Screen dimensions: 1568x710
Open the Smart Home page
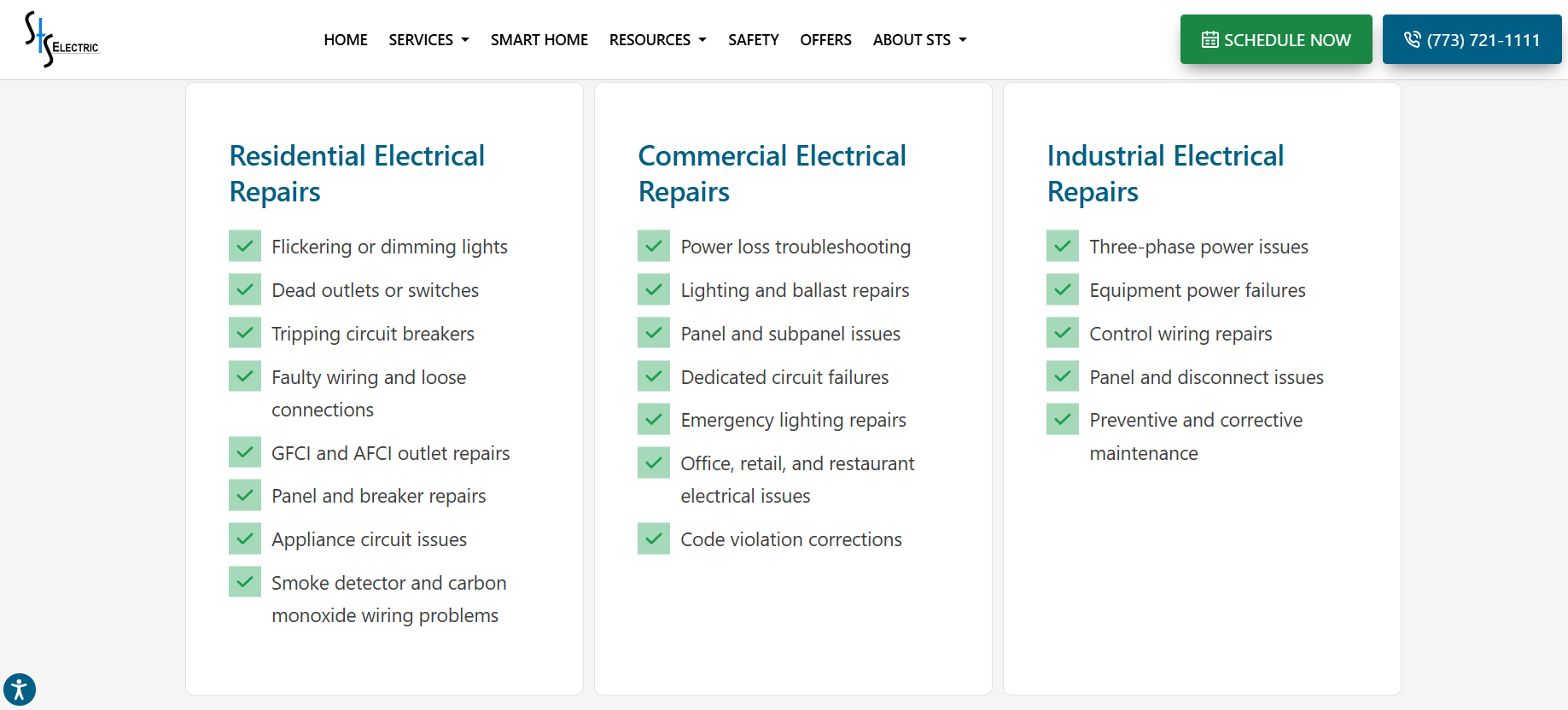coord(539,40)
